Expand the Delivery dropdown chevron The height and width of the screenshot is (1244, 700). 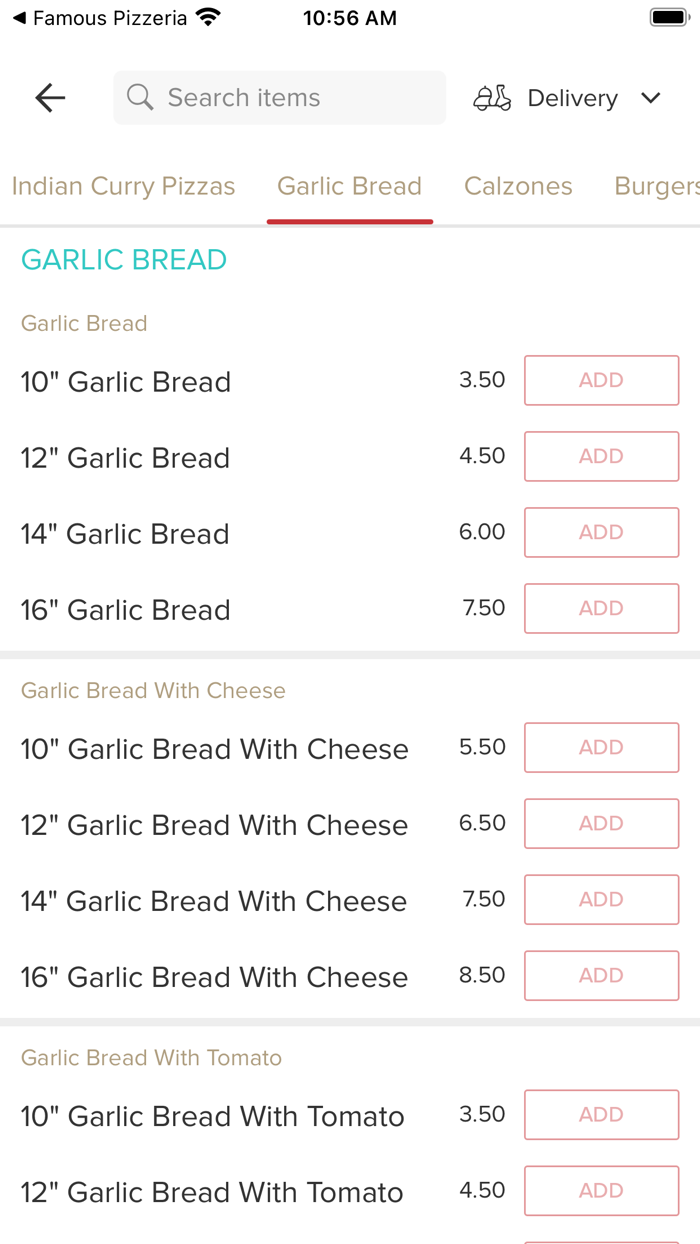(651, 98)
